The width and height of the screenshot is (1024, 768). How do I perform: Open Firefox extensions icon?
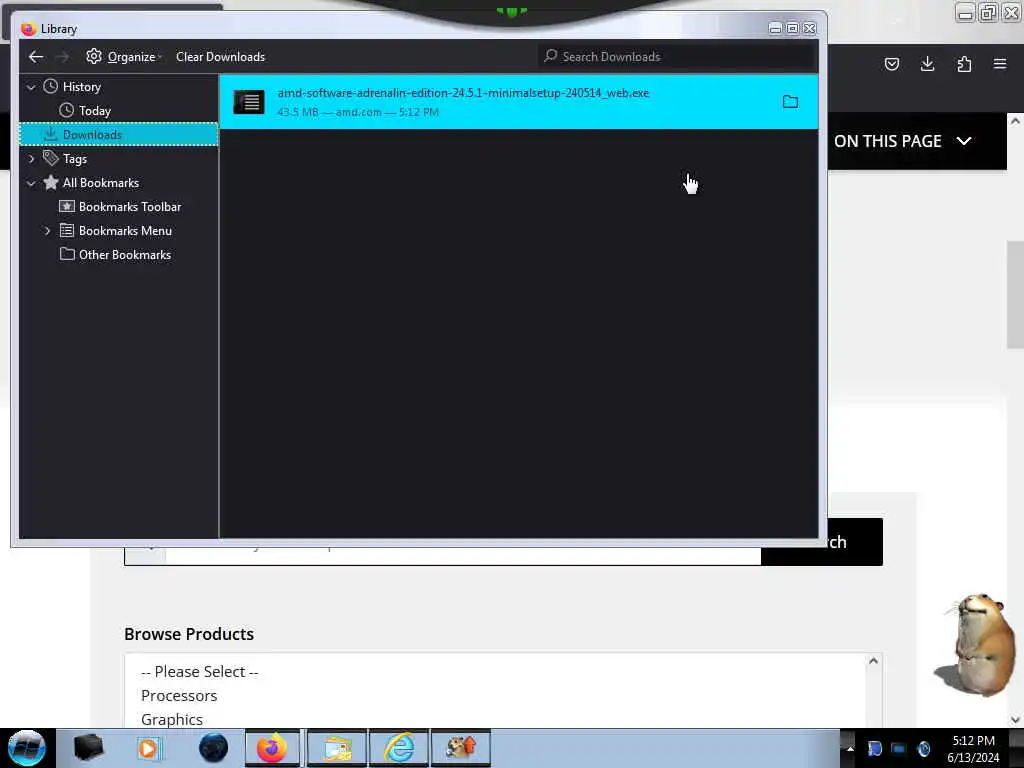964,64
